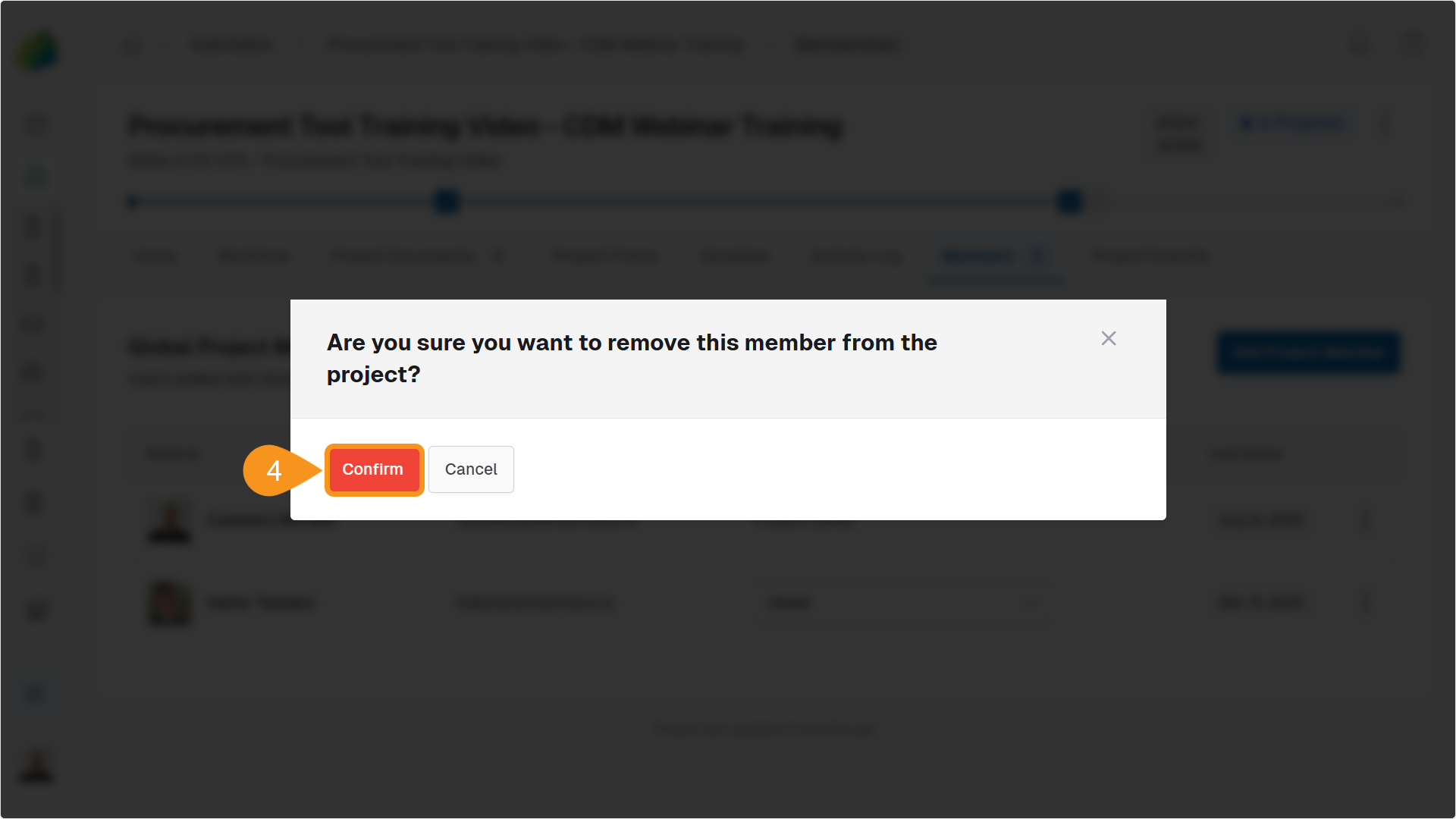Select the green highlighted icon in the left sidebar
Screen dimensions: 1456x819
[35, 175]
